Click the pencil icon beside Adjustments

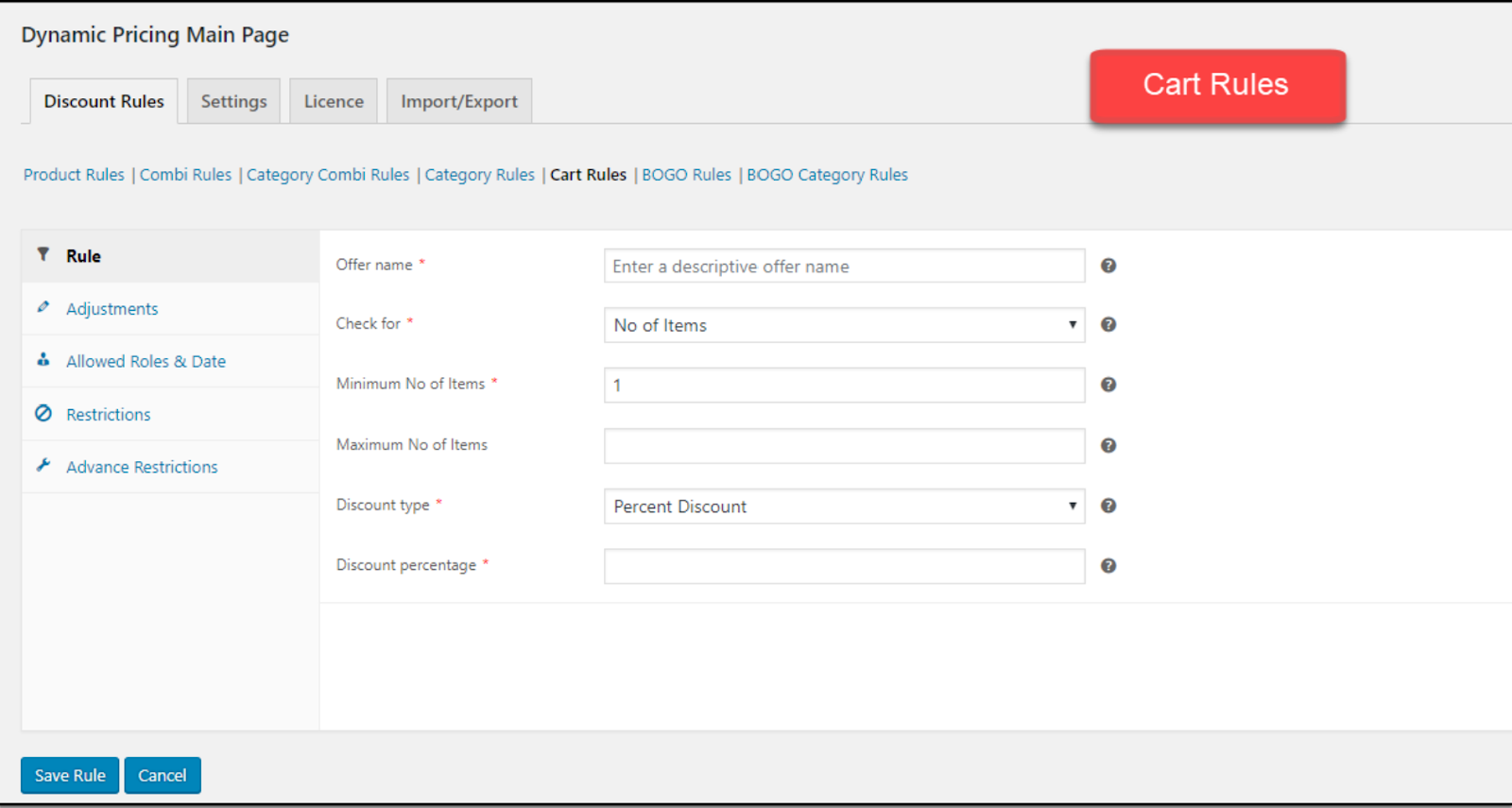pos(43,307)
